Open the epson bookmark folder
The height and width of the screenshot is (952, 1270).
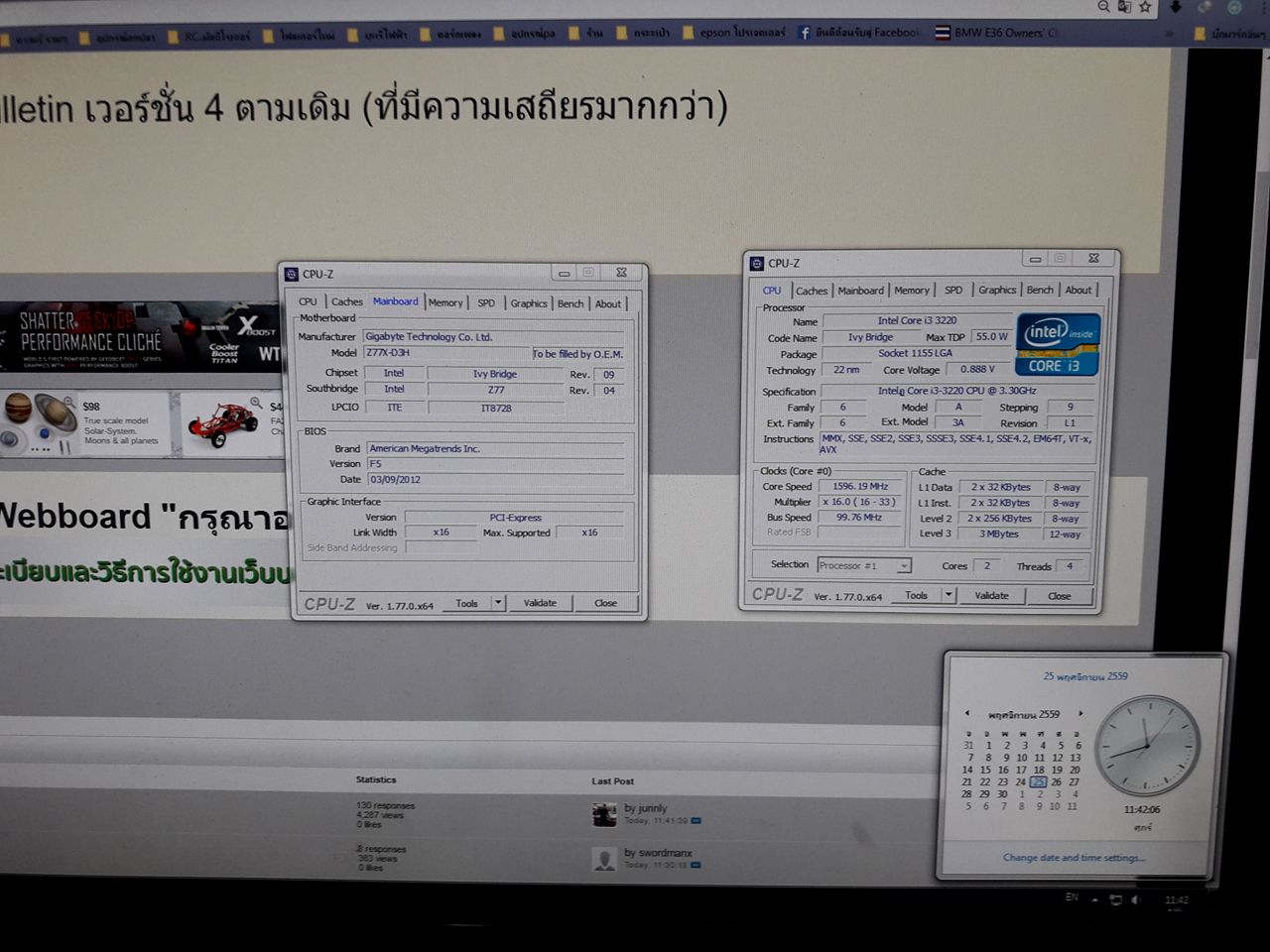tap(733, 33)
